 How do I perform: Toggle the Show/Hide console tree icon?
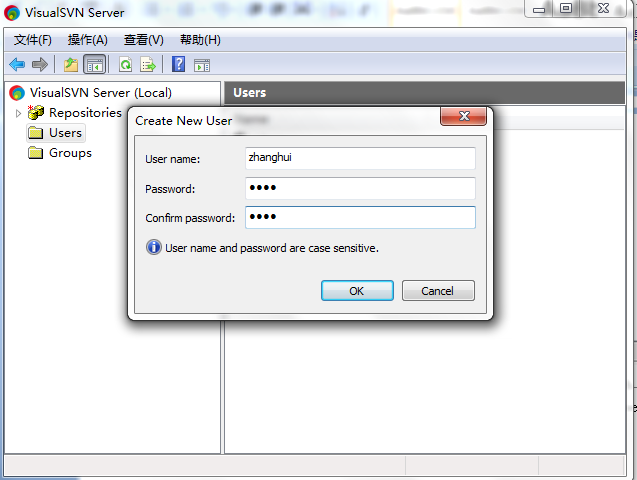95,64
